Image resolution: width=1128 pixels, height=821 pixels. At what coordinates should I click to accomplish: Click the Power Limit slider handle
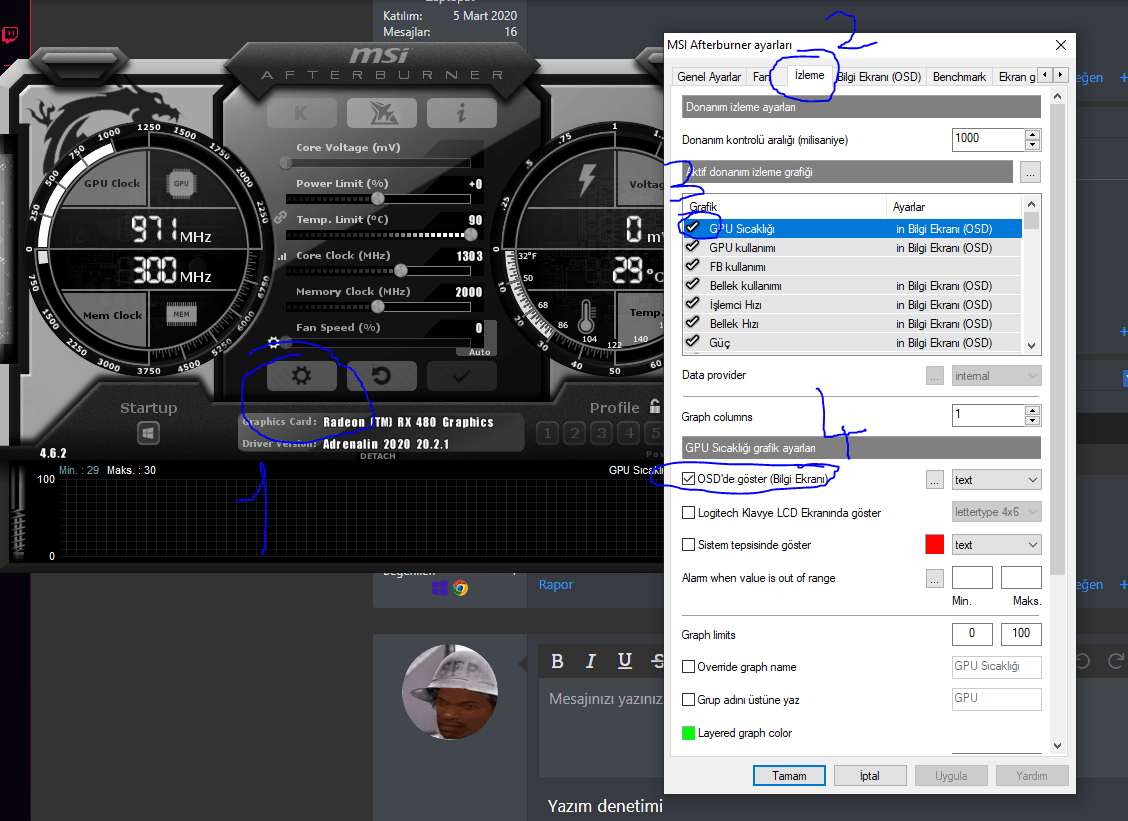click(x=378, y=199)
